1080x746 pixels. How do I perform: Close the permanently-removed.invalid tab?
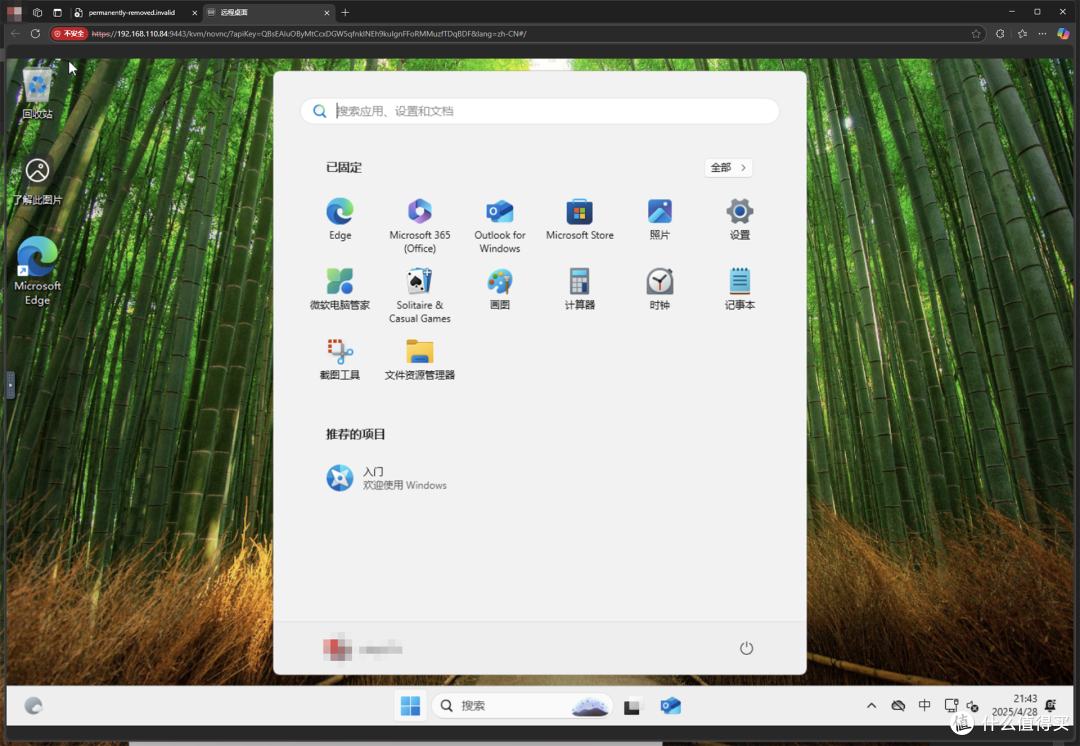(x=194, y=12)
